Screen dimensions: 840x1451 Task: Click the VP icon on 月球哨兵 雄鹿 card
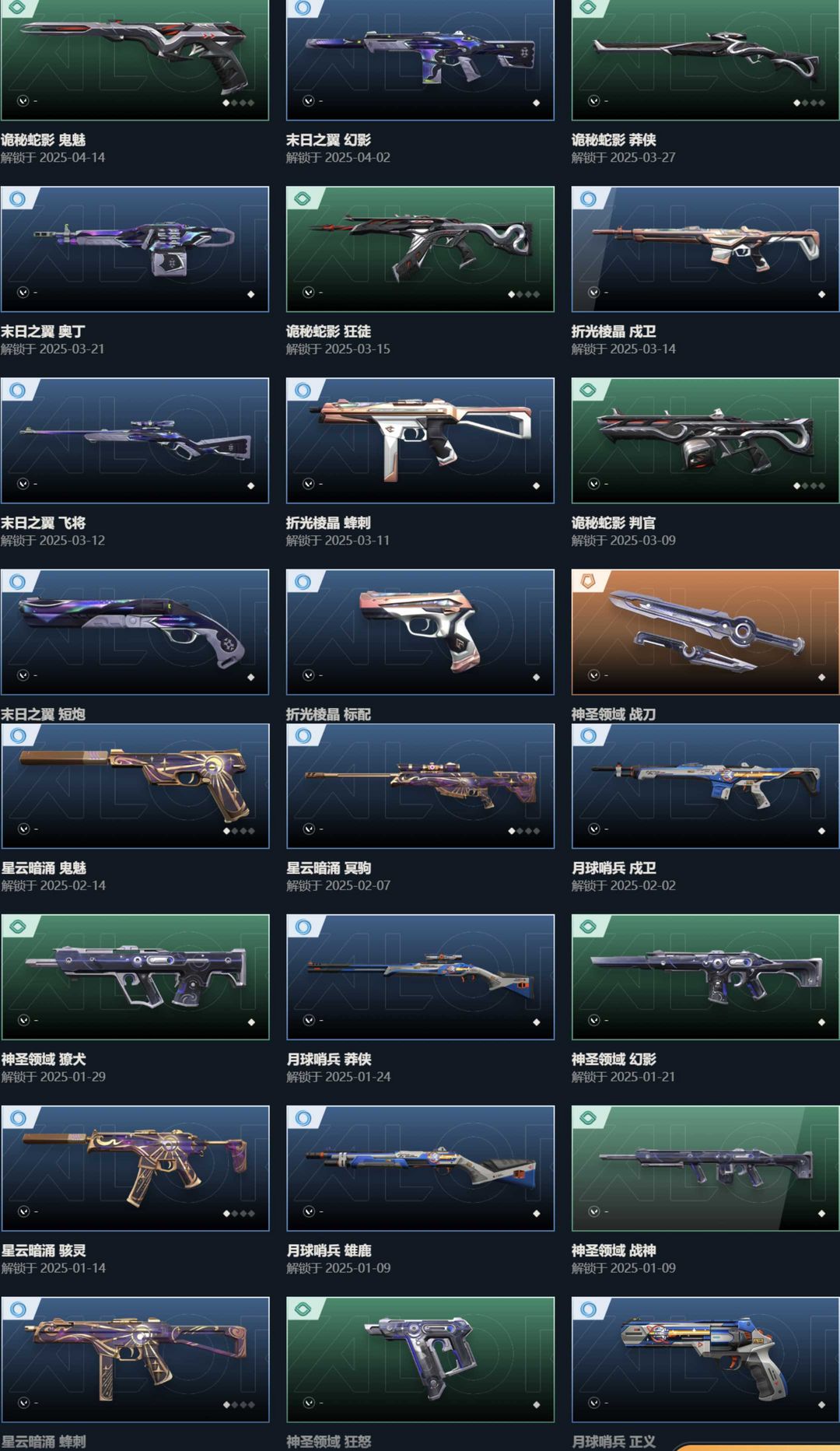[x=308, y=1211]
